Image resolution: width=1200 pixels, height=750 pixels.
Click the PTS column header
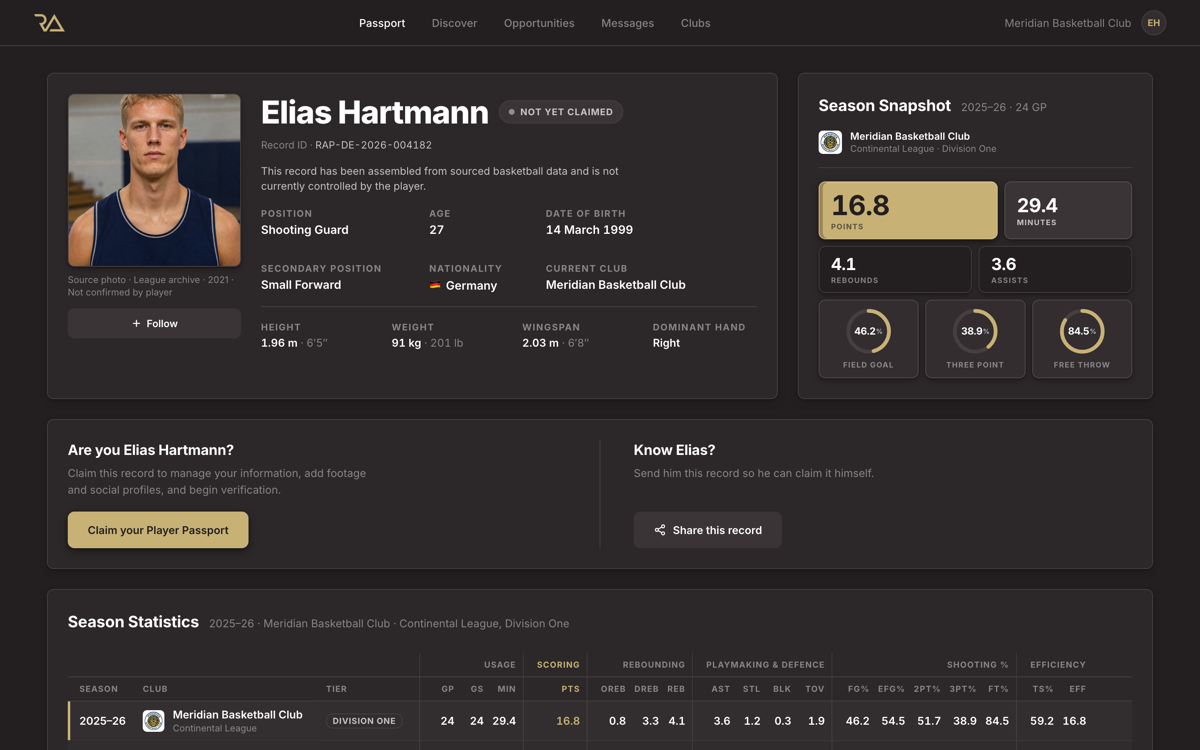click(571, 689)
